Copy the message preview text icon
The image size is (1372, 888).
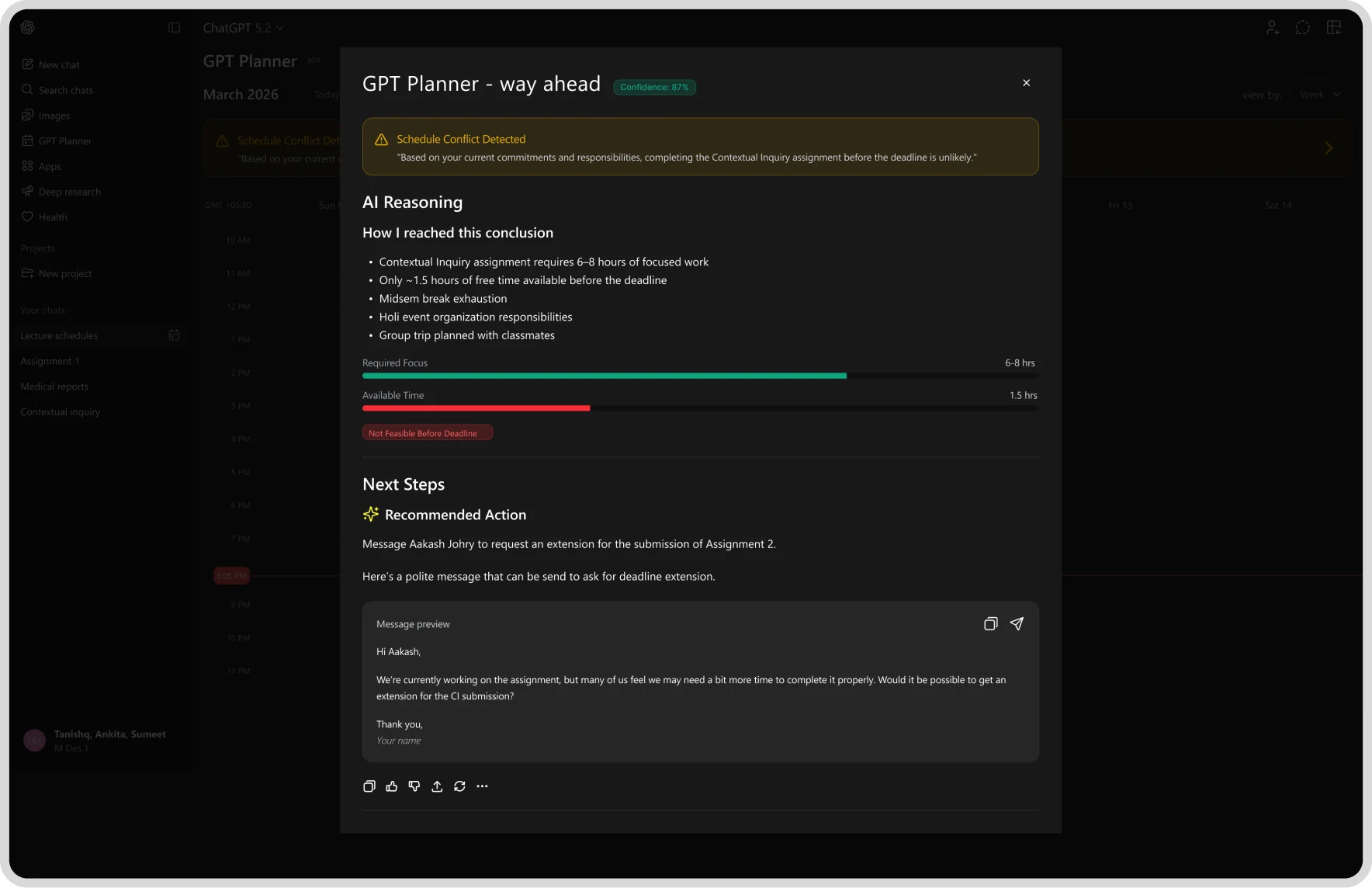[x=991, y=624]
